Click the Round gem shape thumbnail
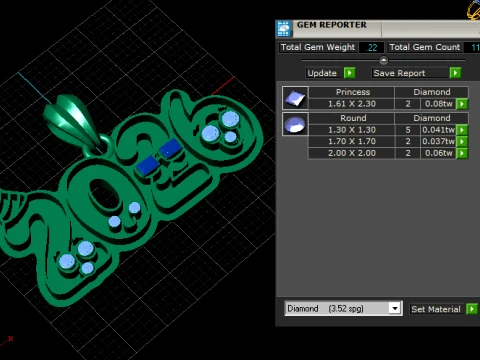Viewport: 480px width, 360px height. coord(295,124)
